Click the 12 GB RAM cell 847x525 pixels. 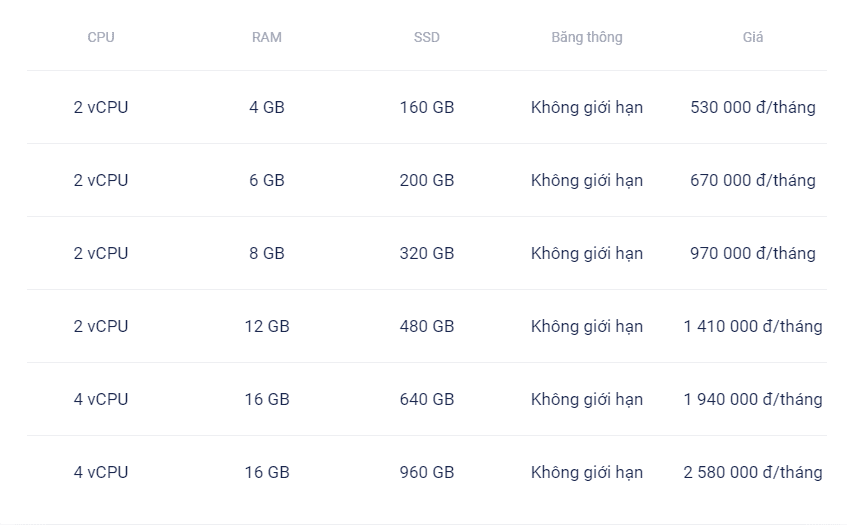click(267, 326)
